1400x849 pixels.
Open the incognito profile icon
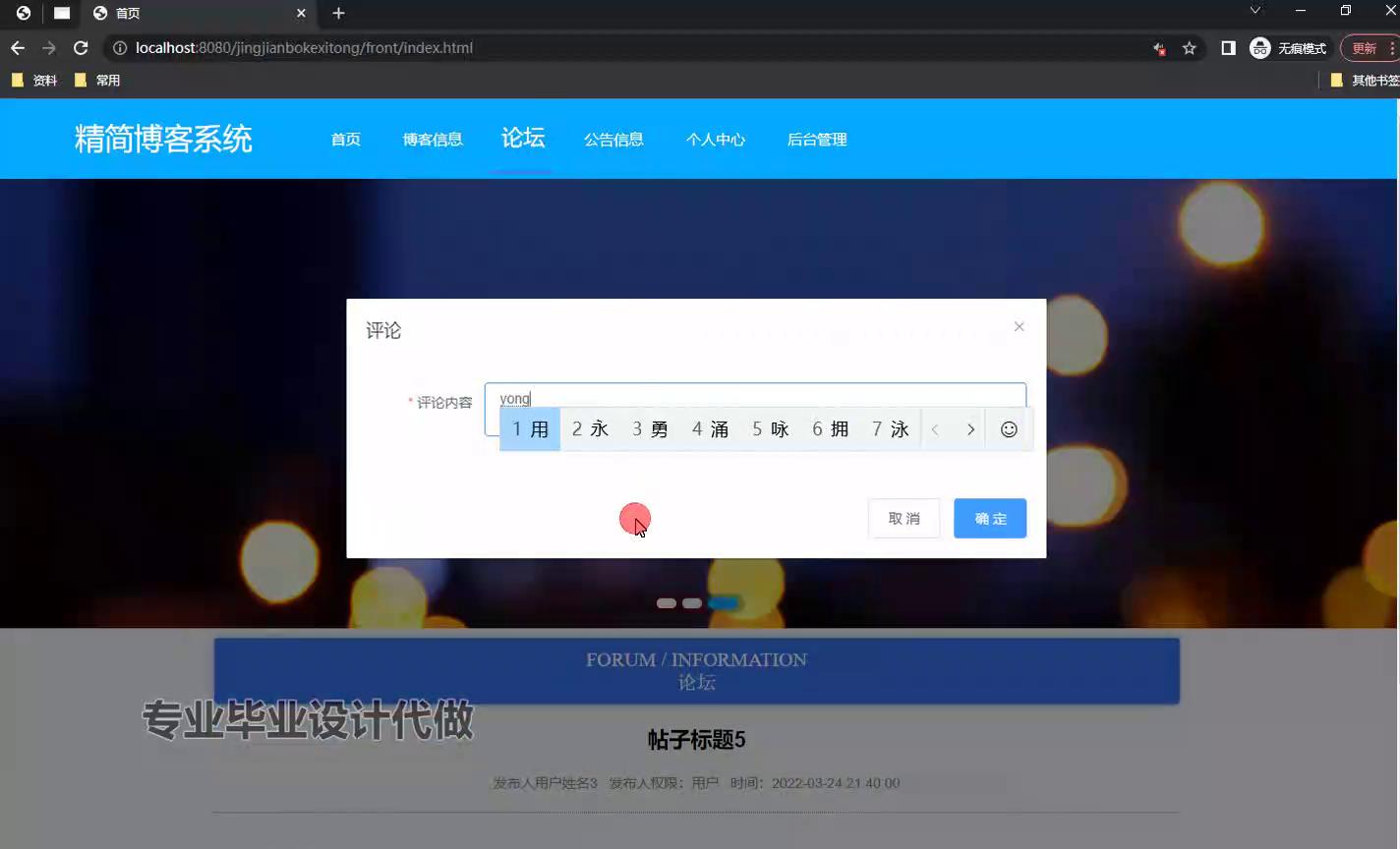pyautogui.click(x=1260, y=48)
